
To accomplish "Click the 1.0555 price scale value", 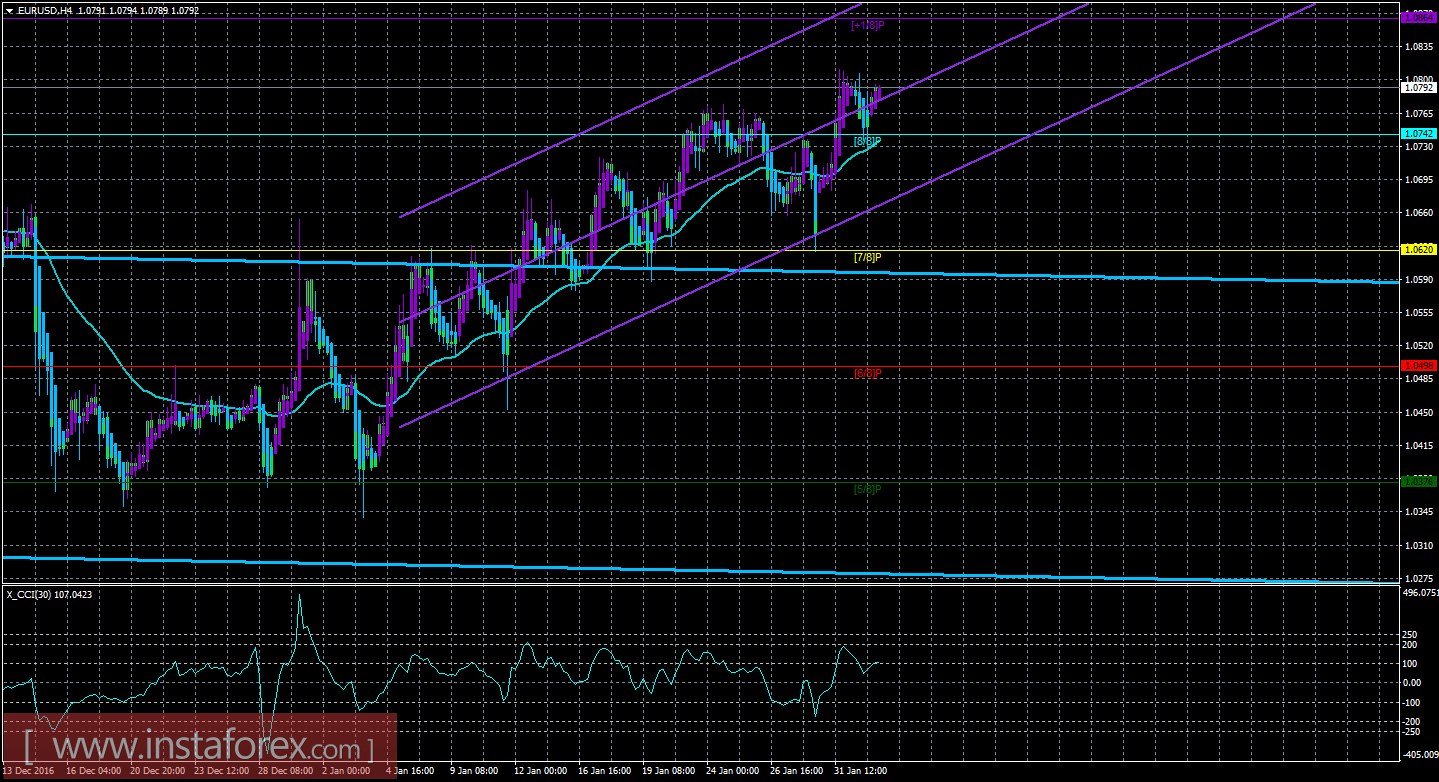I will [1418, 312].
